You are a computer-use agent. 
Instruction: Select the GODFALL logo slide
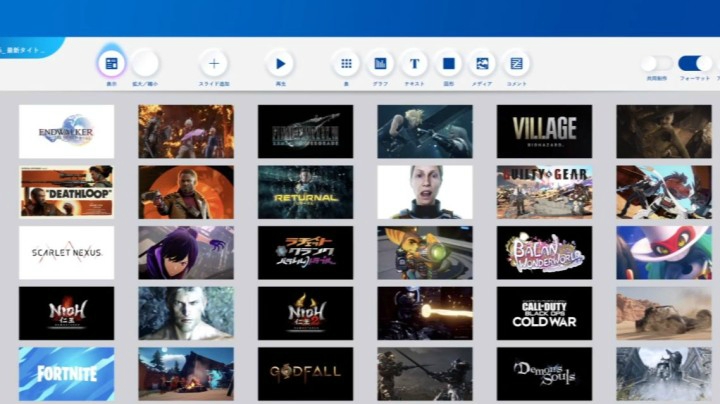[305, 374]
